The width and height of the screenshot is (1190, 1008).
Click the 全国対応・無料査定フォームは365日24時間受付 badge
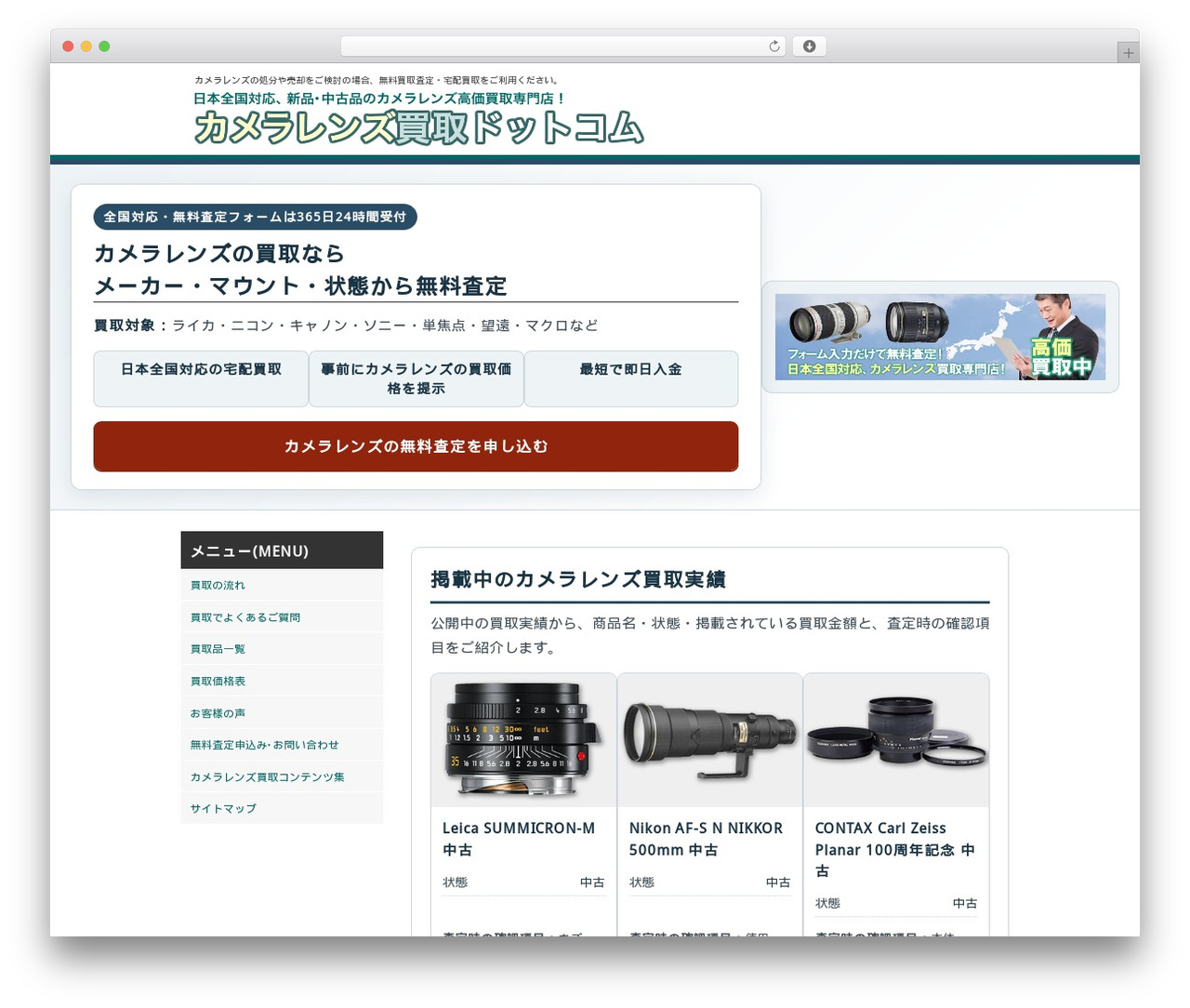tap(255, 217)
